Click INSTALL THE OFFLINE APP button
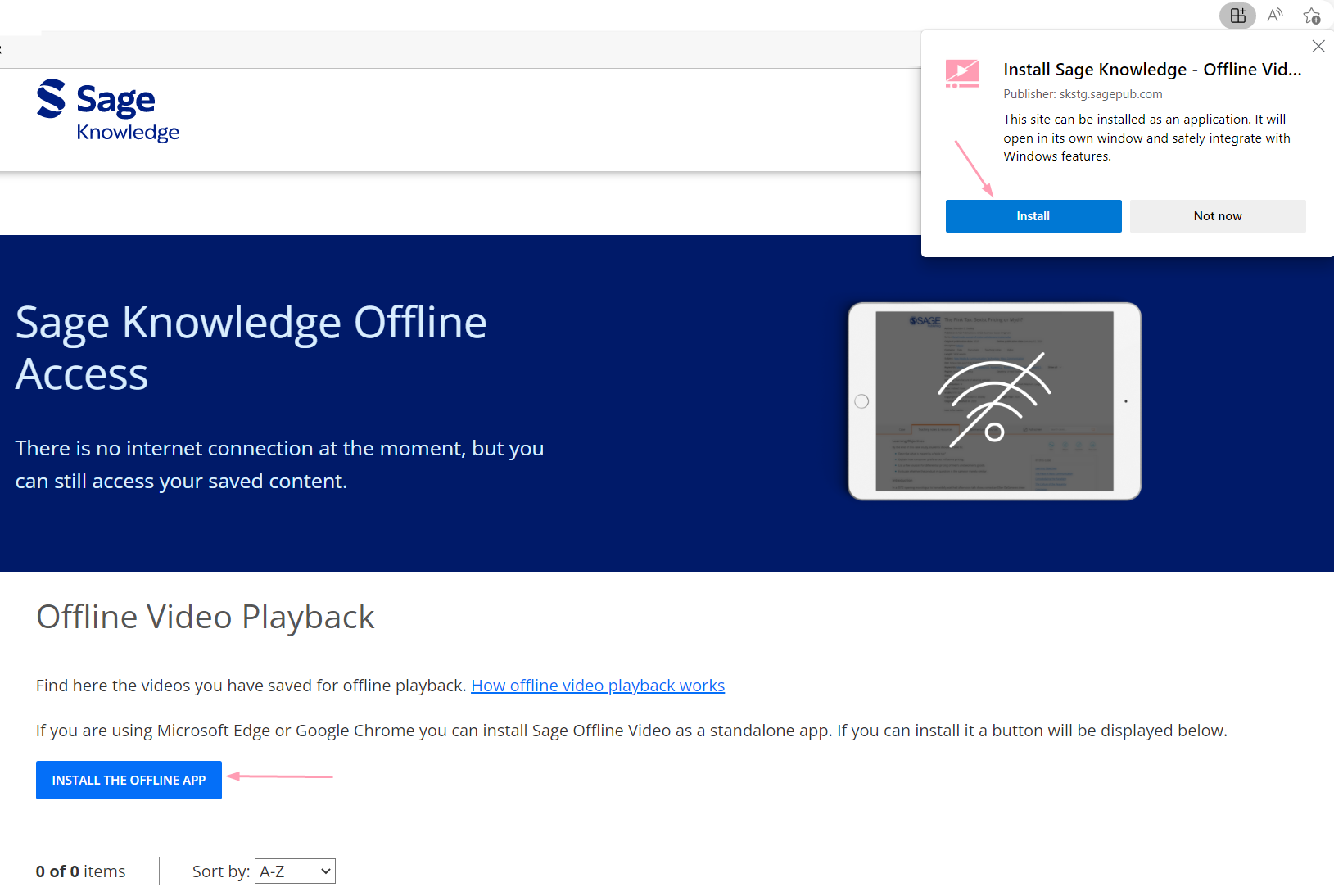Viewport: 1334px width, 896px height. coord(129,781)
